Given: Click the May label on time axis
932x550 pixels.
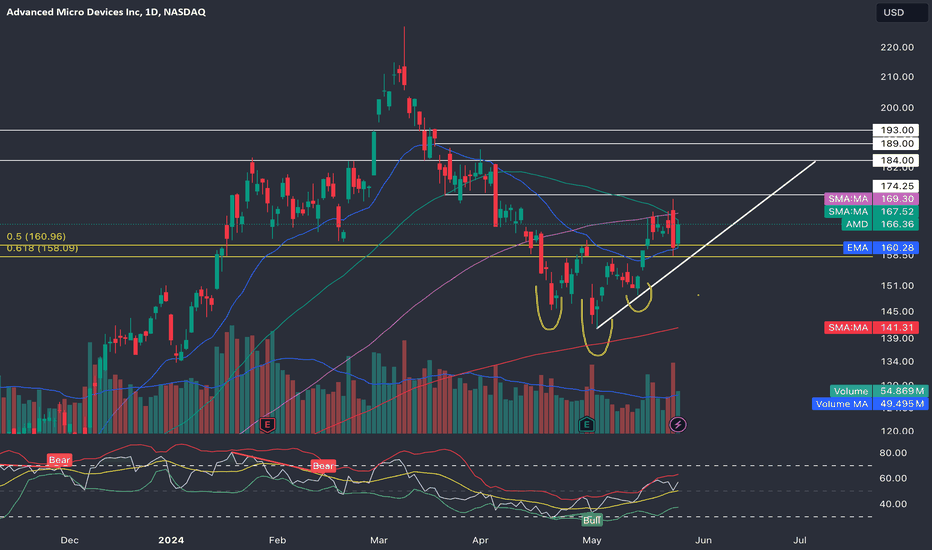Looking at the screenshot, I should coord(591,540).
